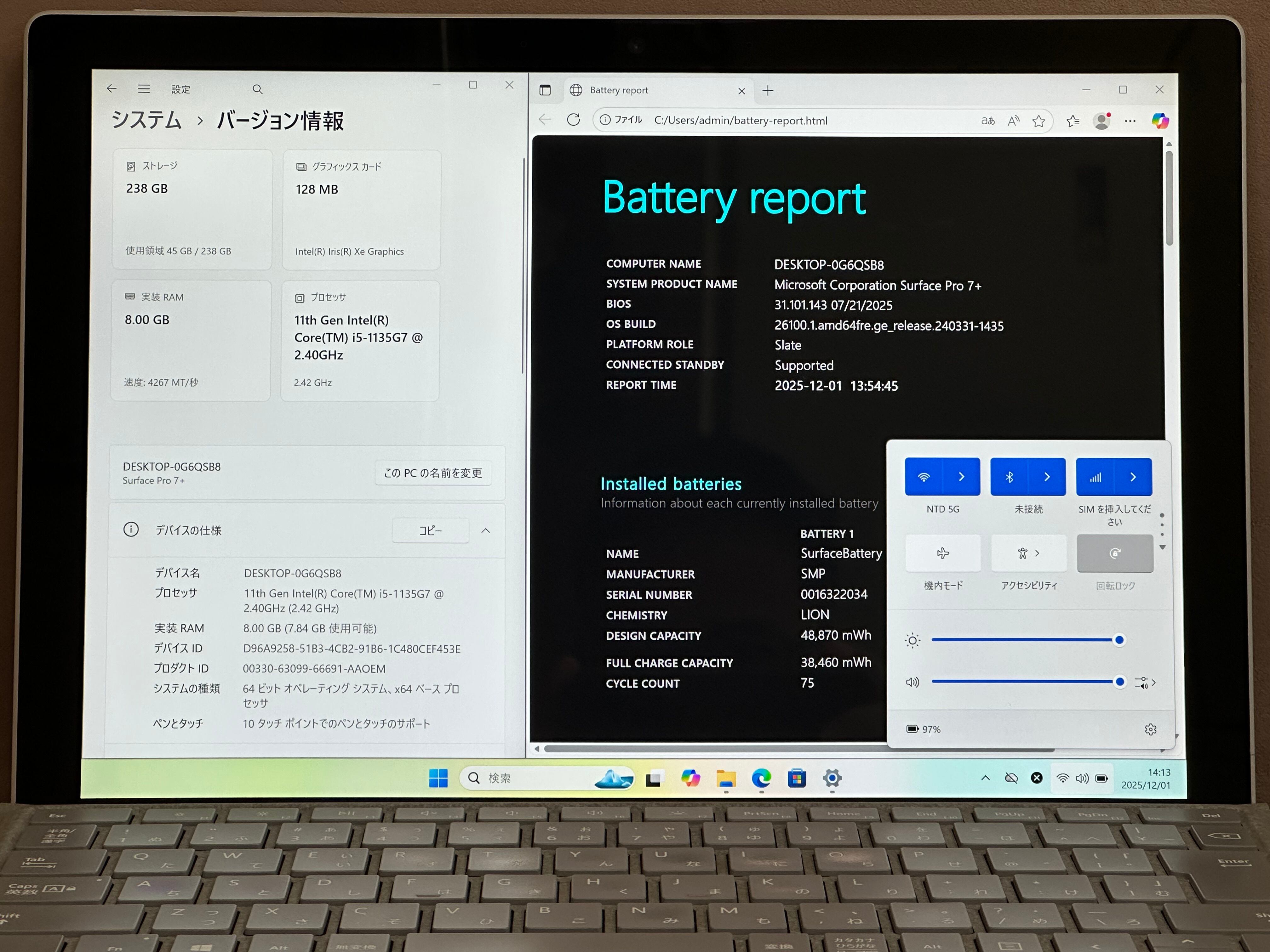Open a new tab in Edge
The image size is (1270, 952).
click(x=768, y=91)
